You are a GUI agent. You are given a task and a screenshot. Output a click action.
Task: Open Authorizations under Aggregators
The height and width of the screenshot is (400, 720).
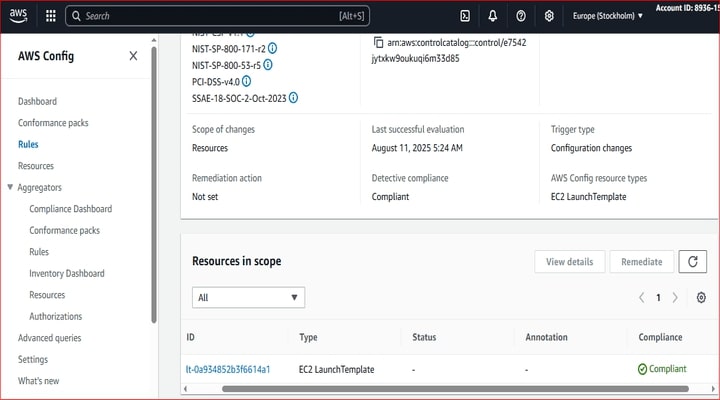(x=56, y=316)
